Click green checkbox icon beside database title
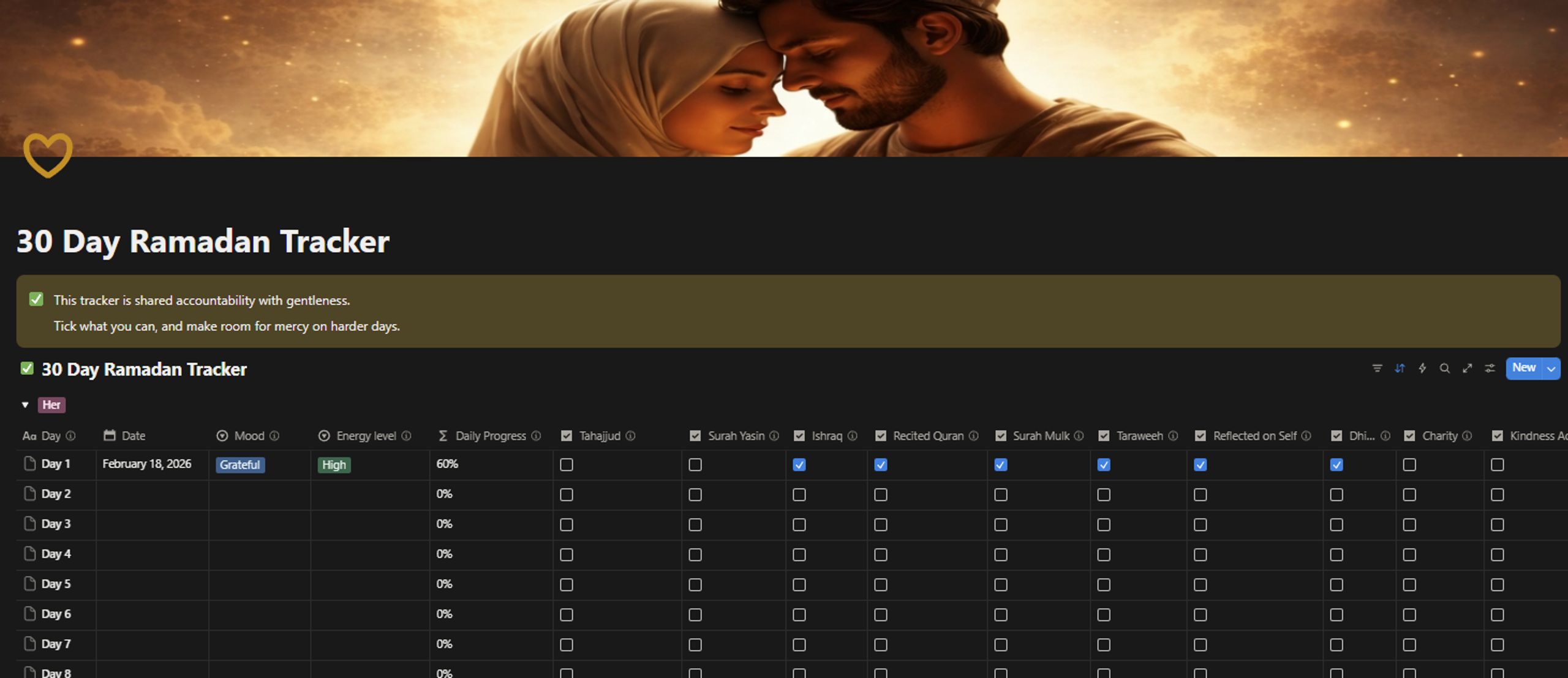Screen dimensions: 1568x678 click(27, 368)
